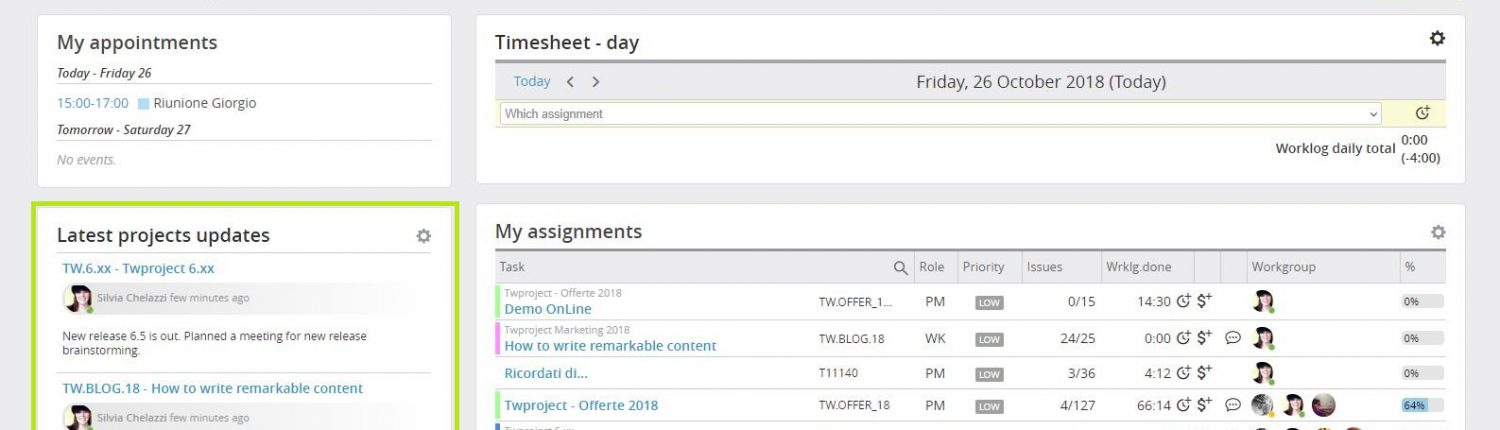Open Demo OnLine task link
The height and width of the screenshot is (430, 1500).
coord(548,309)
